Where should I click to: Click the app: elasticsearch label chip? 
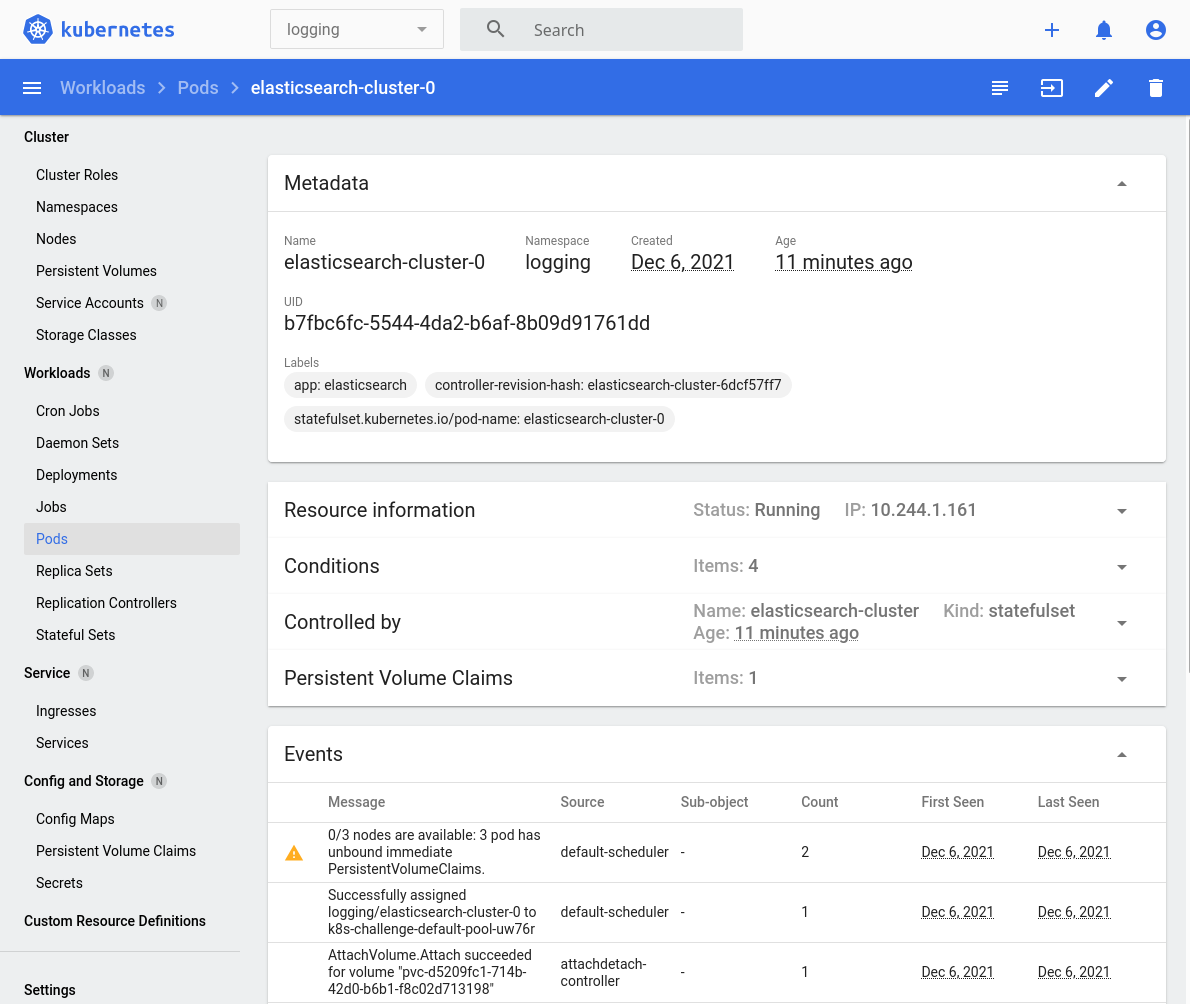[350, 385]
